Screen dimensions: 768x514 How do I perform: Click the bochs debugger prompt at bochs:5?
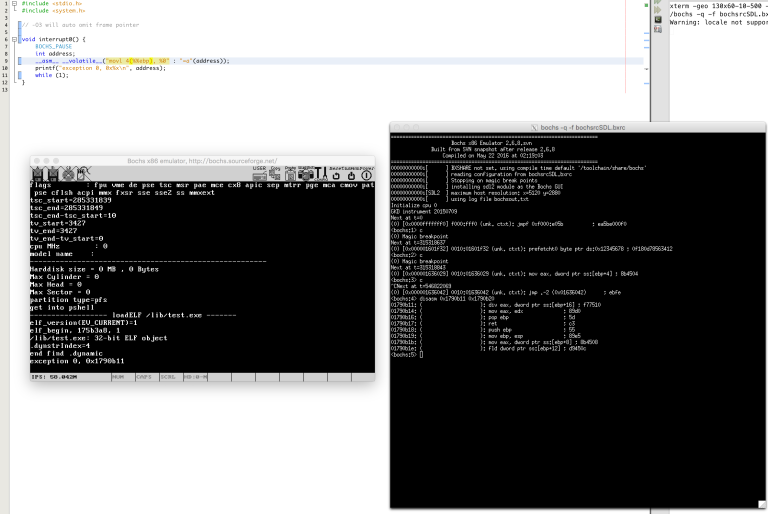[407, 355]
